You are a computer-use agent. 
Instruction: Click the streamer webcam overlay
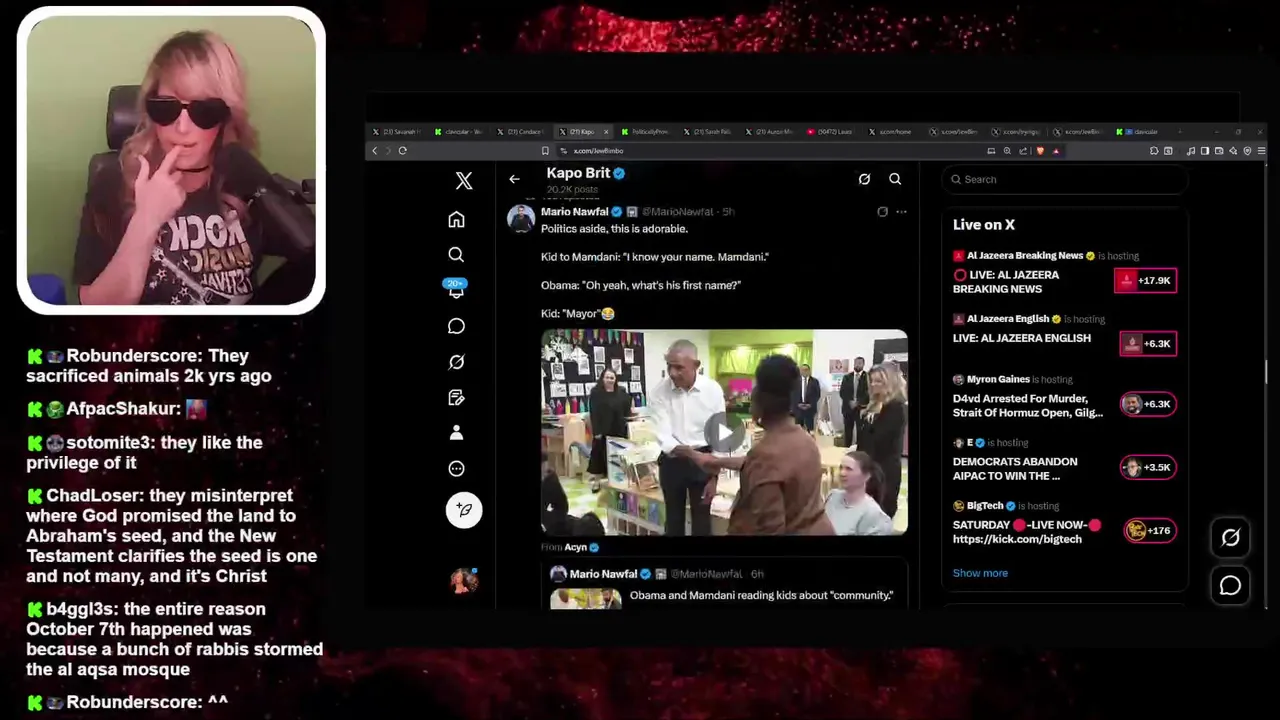point(171,160)
